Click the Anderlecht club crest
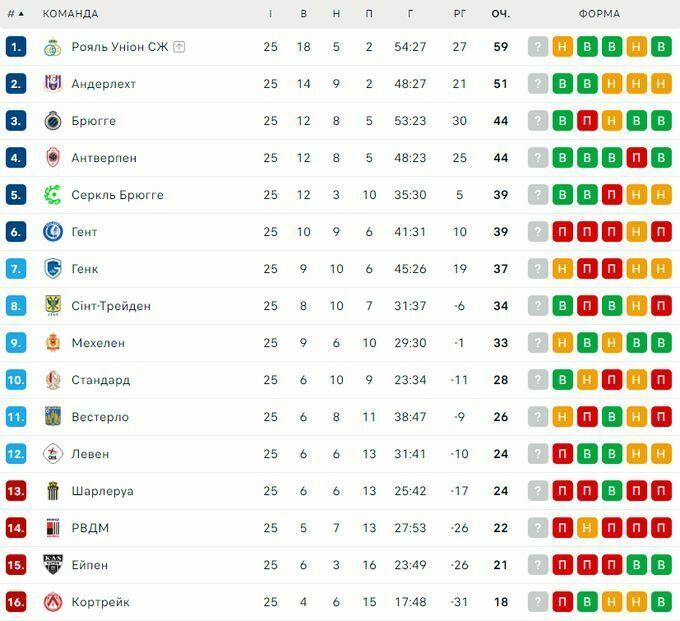 (53, 84)
